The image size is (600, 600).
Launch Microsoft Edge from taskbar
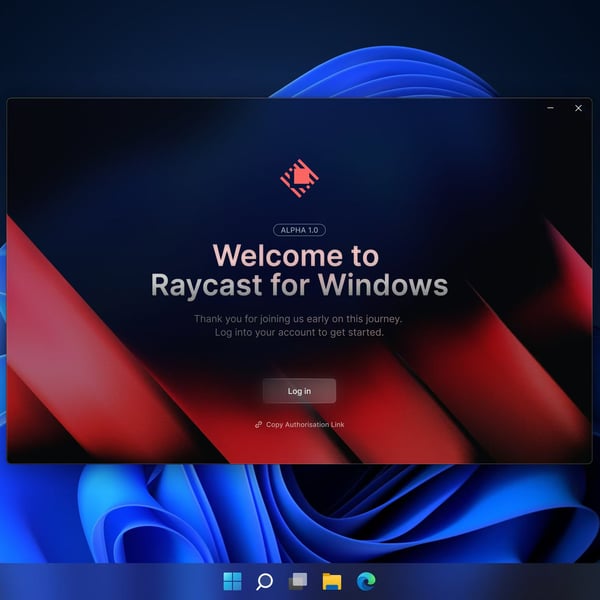(x=366, y=581)
